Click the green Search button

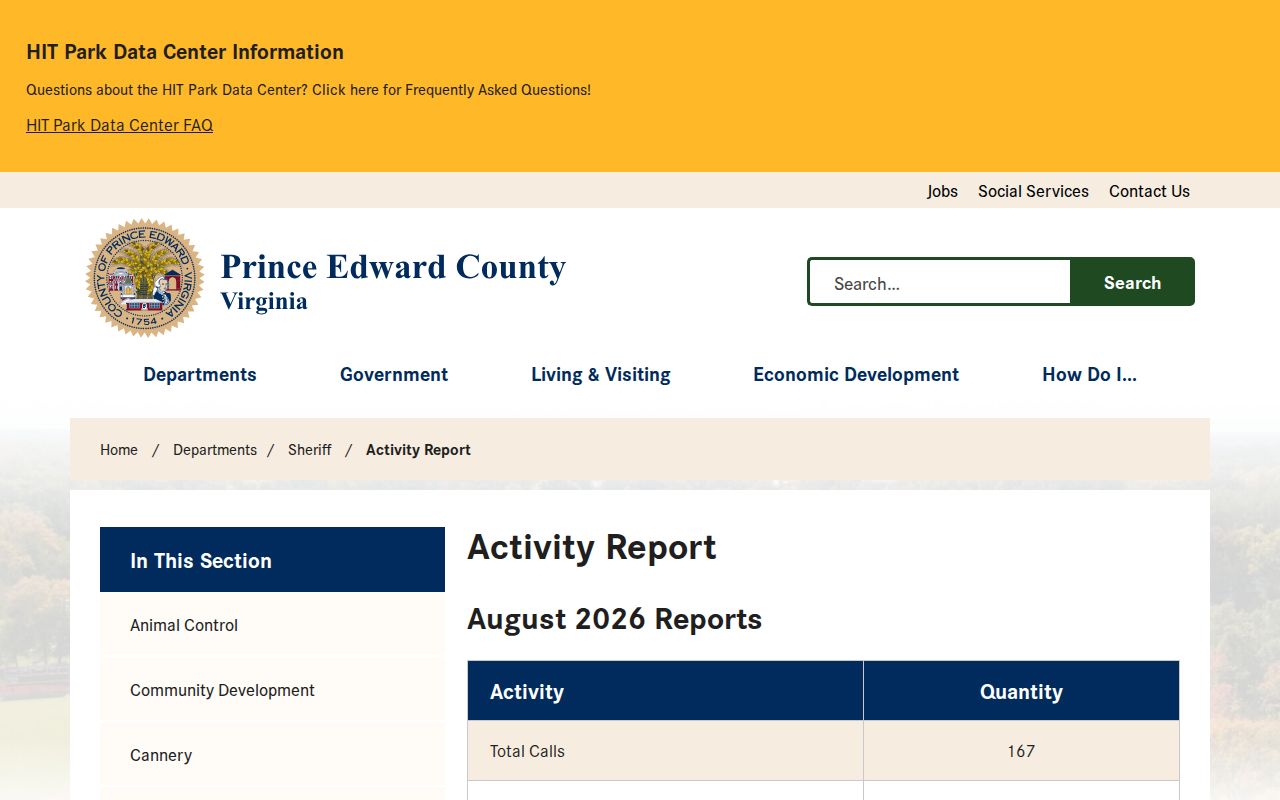point(1132,283)
